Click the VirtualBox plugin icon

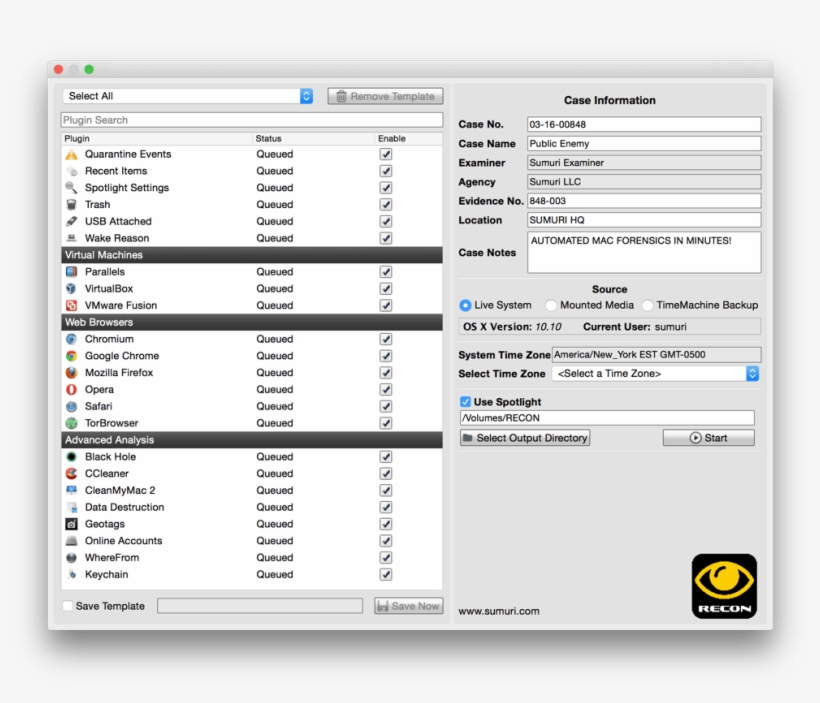[72, 289]
